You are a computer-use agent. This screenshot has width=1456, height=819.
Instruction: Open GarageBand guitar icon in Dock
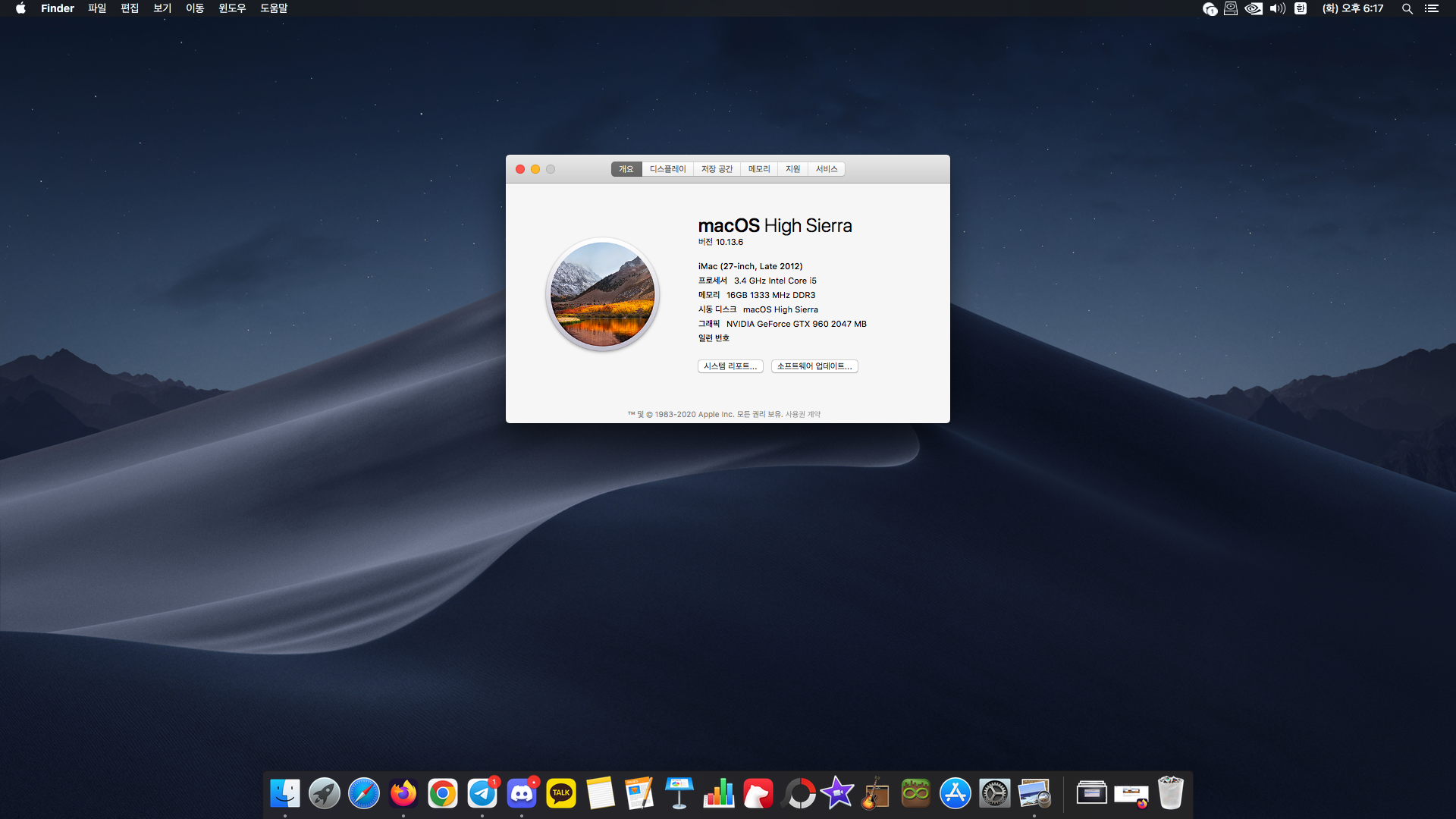click(877, 794)
